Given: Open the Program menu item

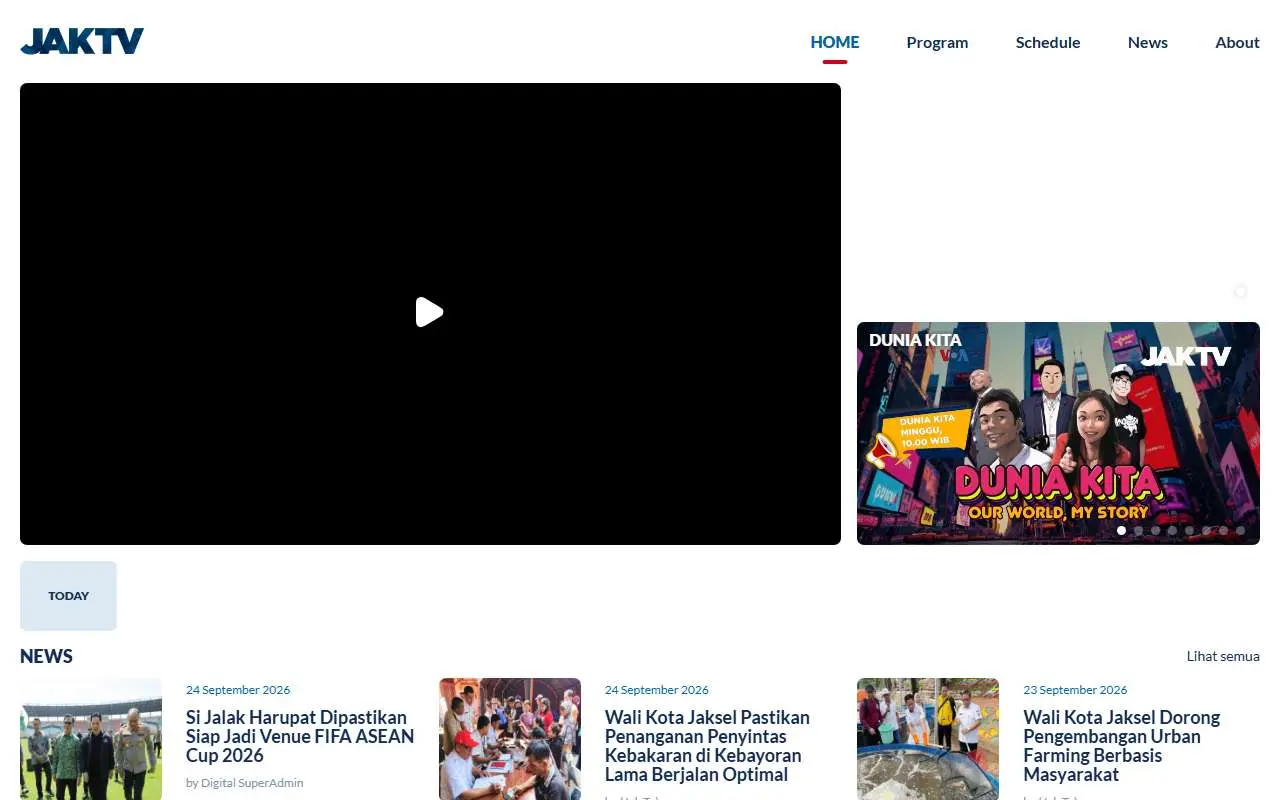Looking at the screenshot, I should pos(937,42).
